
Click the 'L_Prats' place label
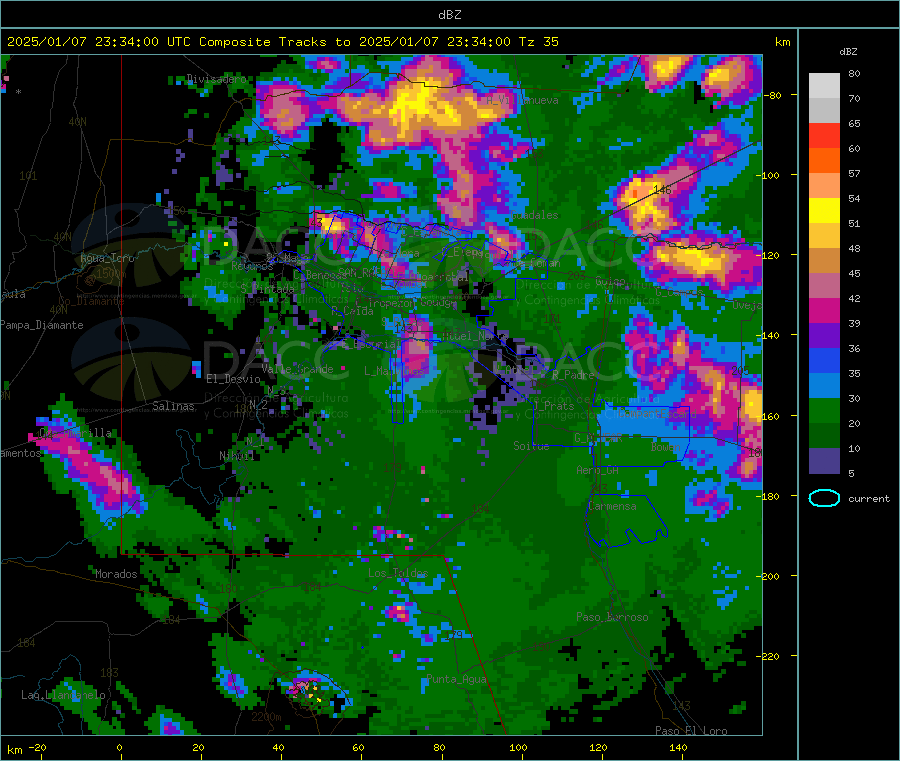[554, 406]
